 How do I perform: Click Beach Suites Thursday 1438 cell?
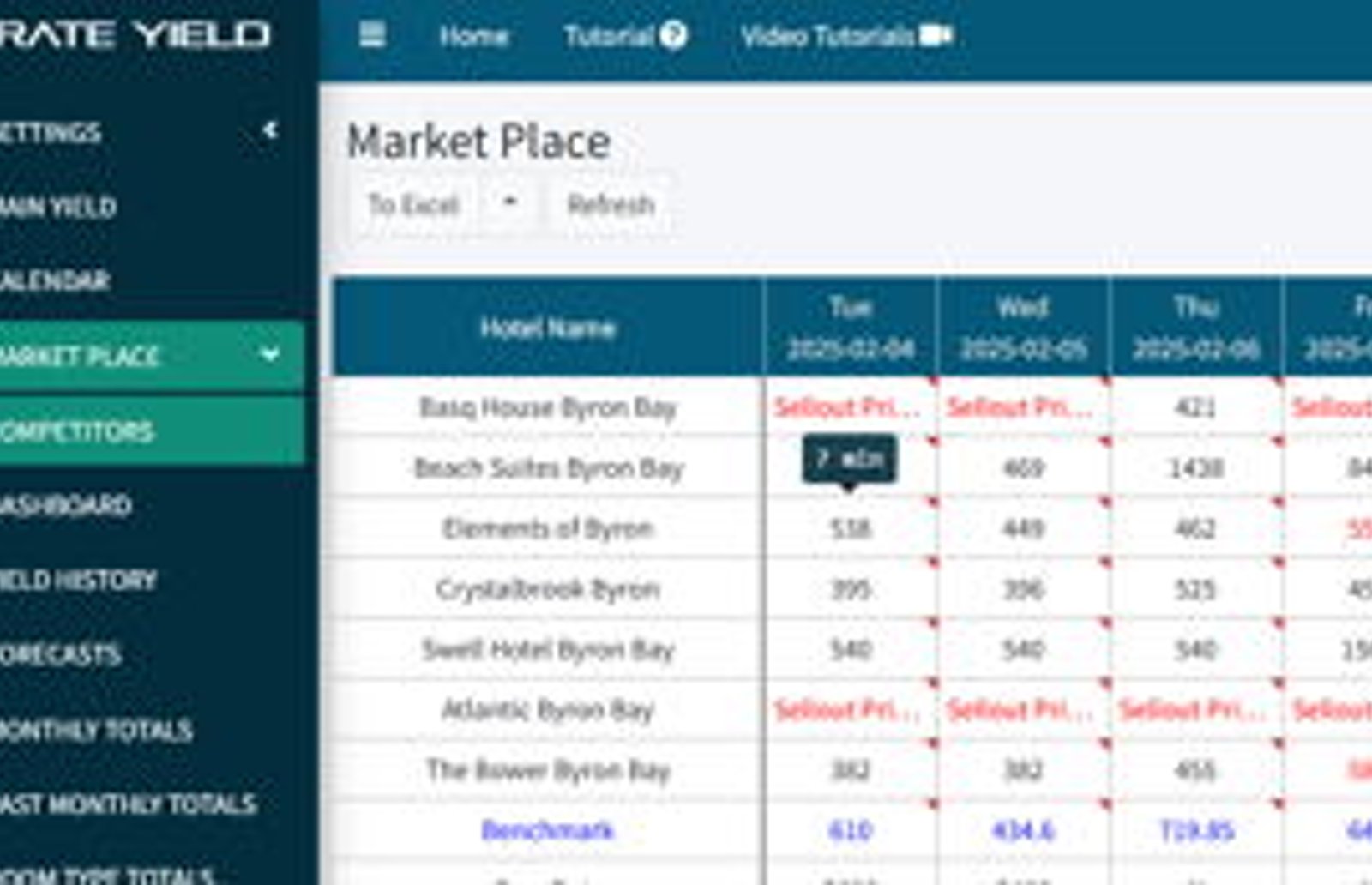click(x=1195, y=467)
